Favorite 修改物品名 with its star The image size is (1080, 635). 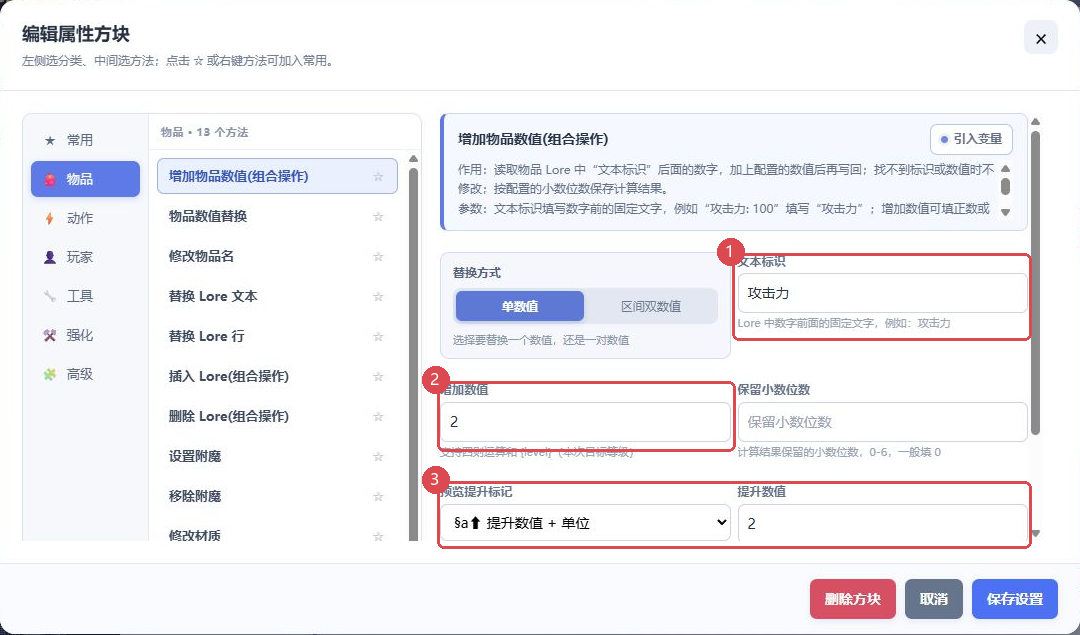pos(378,256)
